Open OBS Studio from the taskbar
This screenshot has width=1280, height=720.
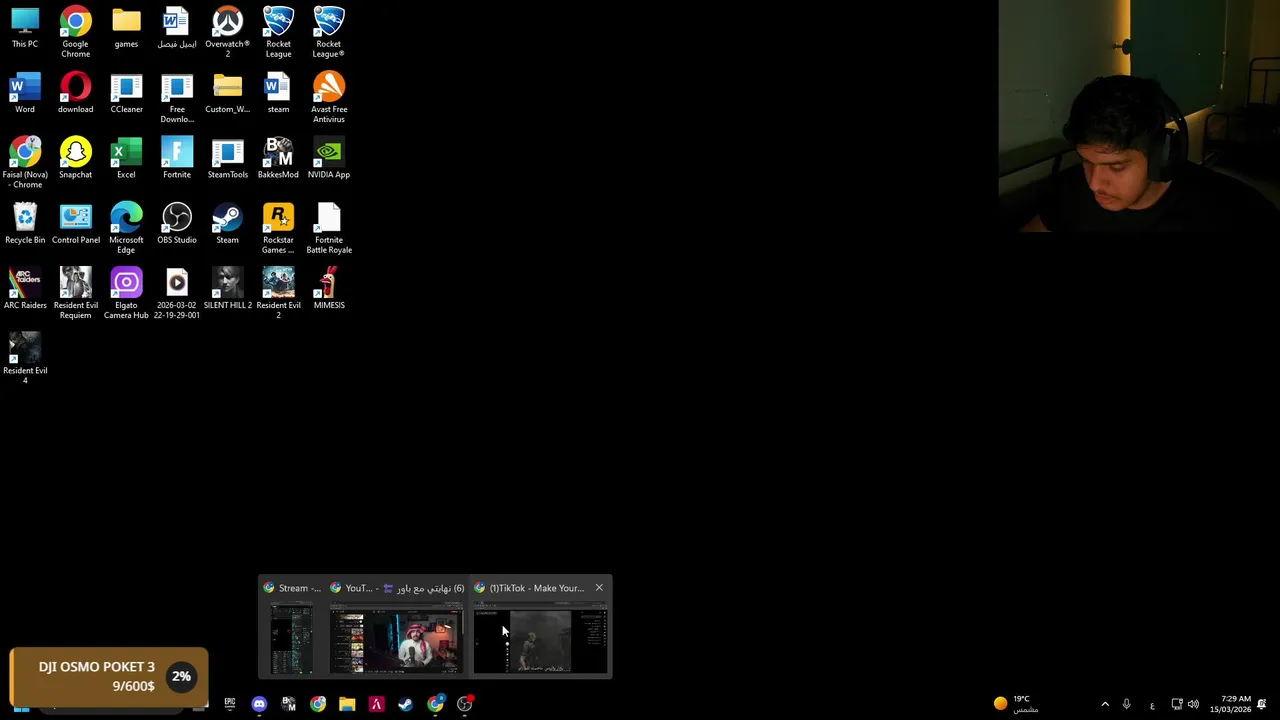[x=464, y=704]
